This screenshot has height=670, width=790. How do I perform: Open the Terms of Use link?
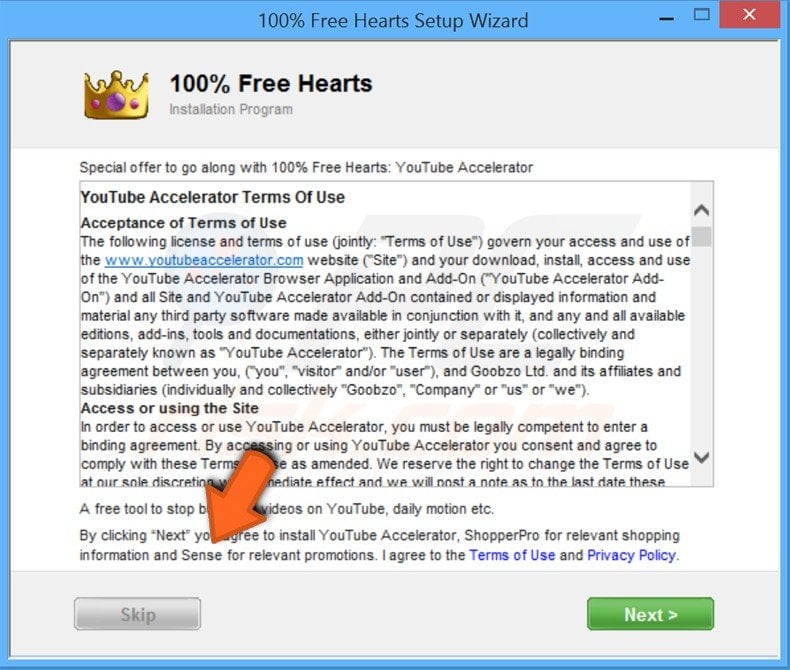(512, 555)
